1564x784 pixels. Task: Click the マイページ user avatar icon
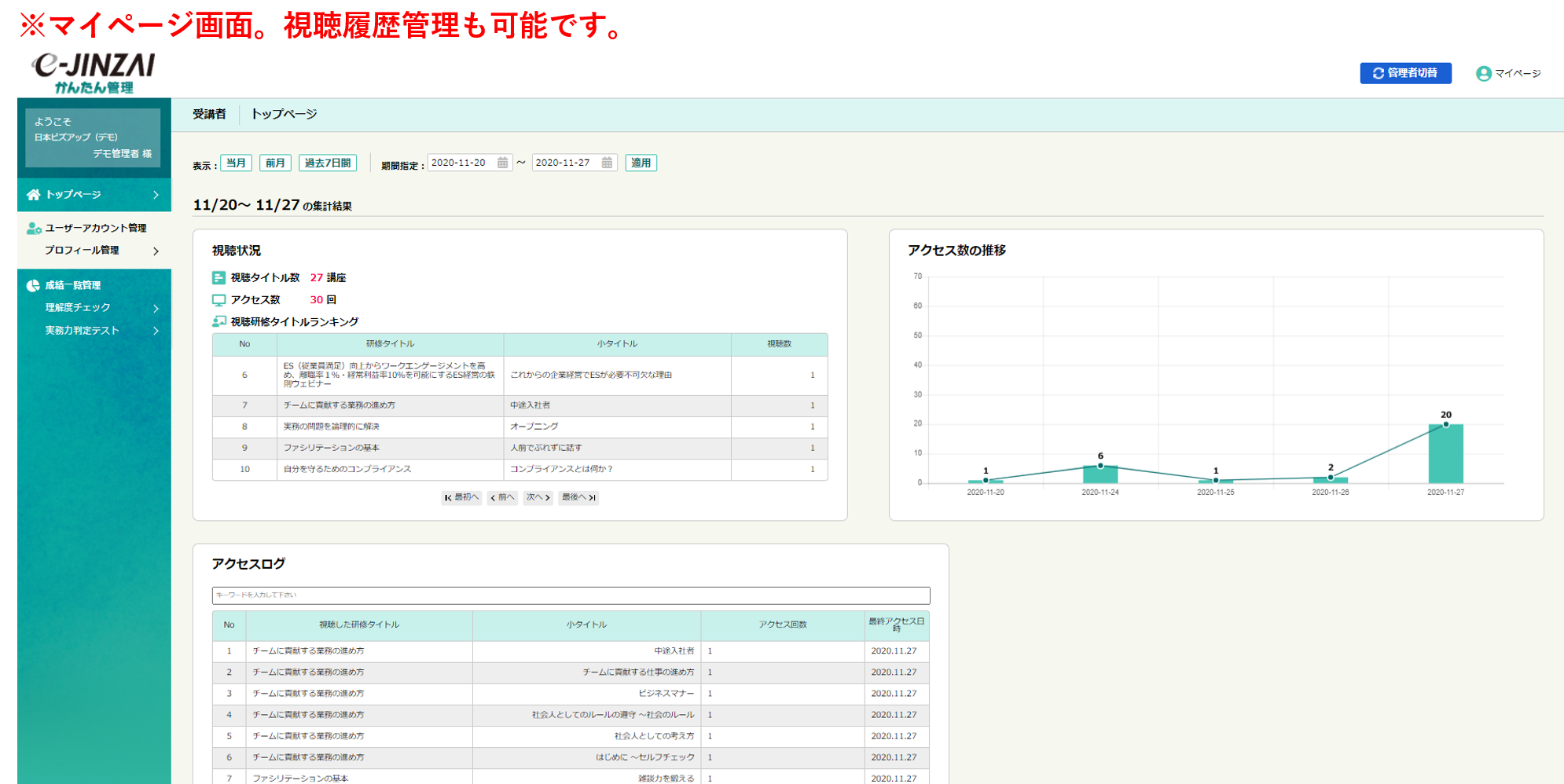[x=1483, y=74]
